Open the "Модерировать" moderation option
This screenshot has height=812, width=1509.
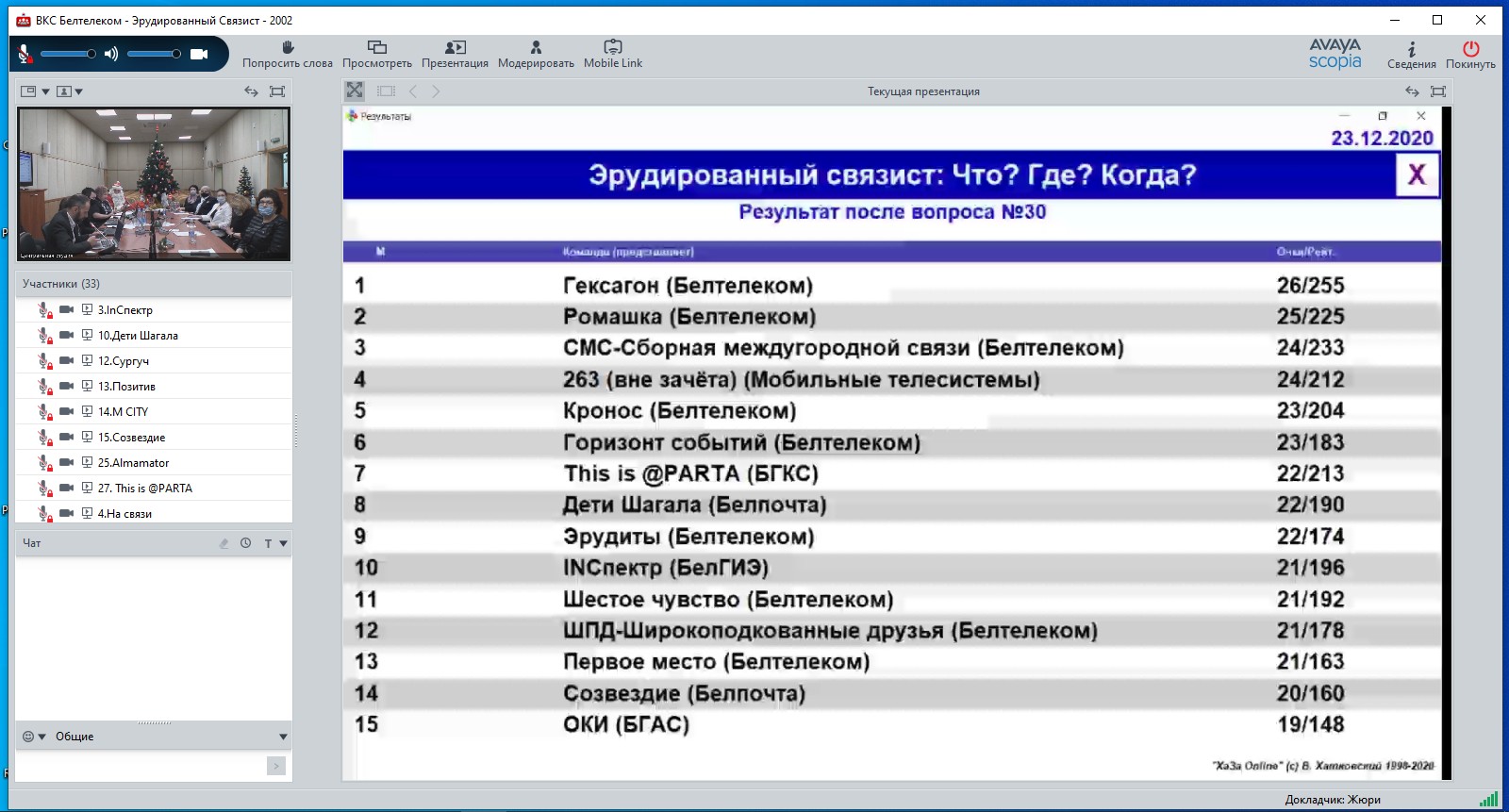[536, 55]
